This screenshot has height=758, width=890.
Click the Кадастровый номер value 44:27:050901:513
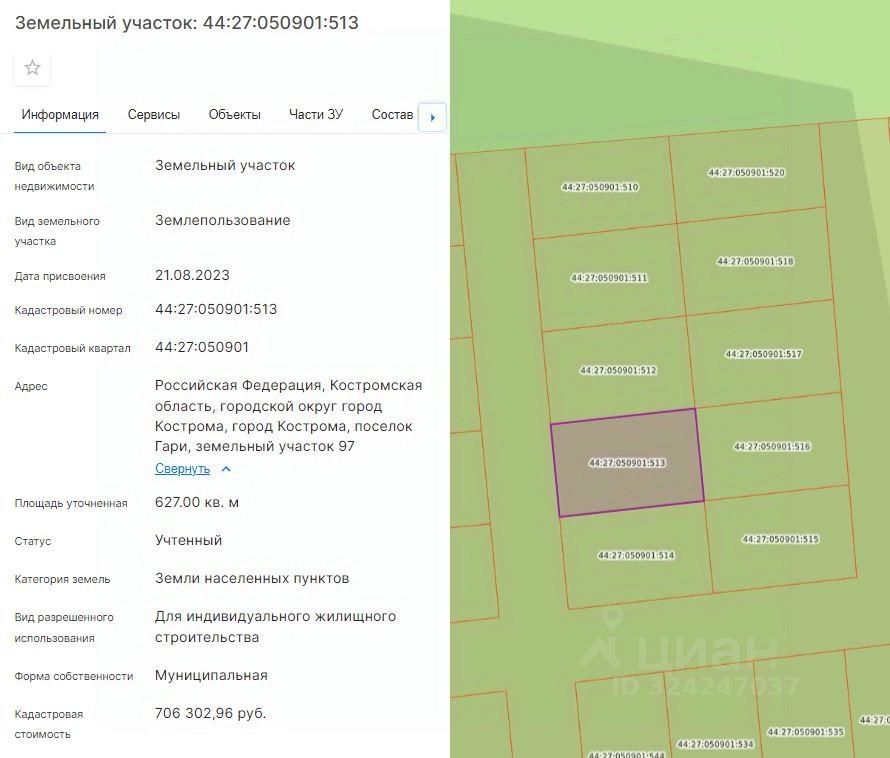pos(216,309)
